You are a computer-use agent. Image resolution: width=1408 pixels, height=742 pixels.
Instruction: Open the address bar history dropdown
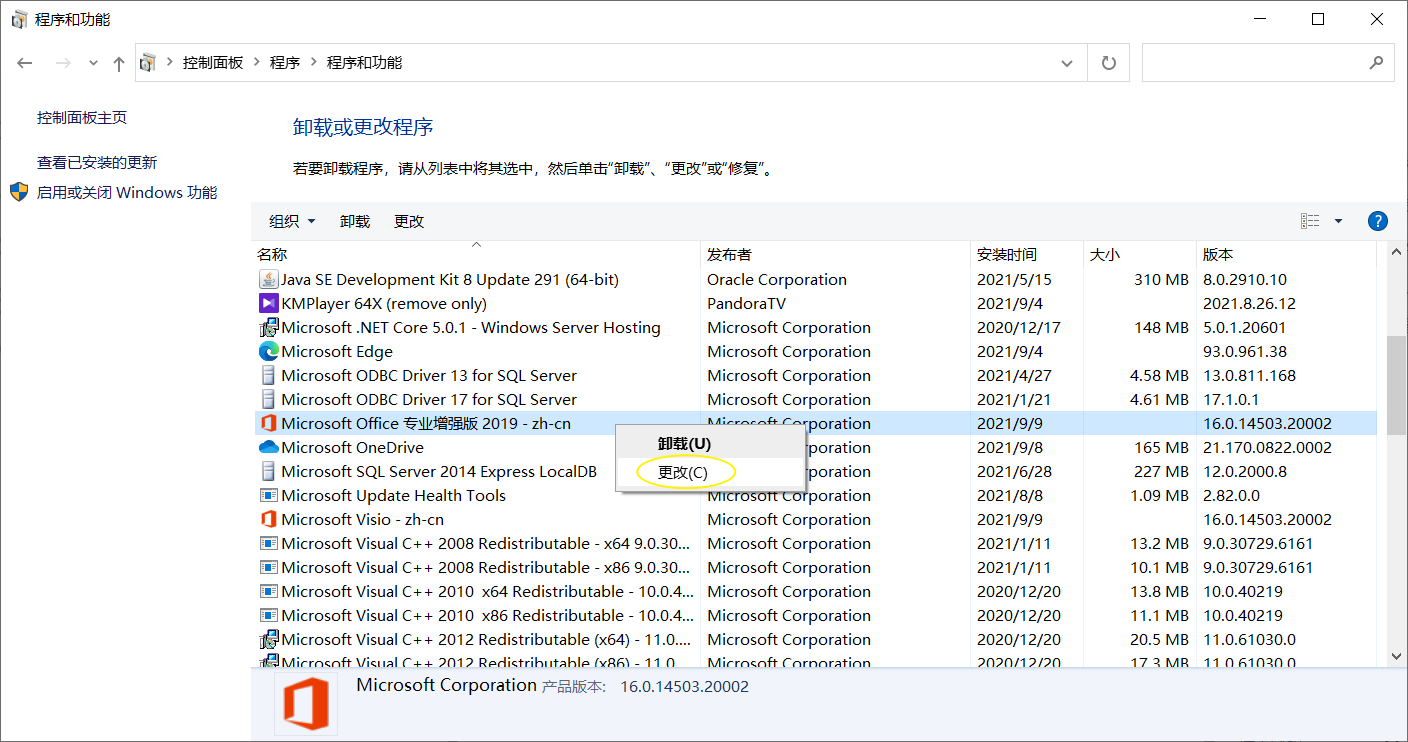coord(1066,63)
